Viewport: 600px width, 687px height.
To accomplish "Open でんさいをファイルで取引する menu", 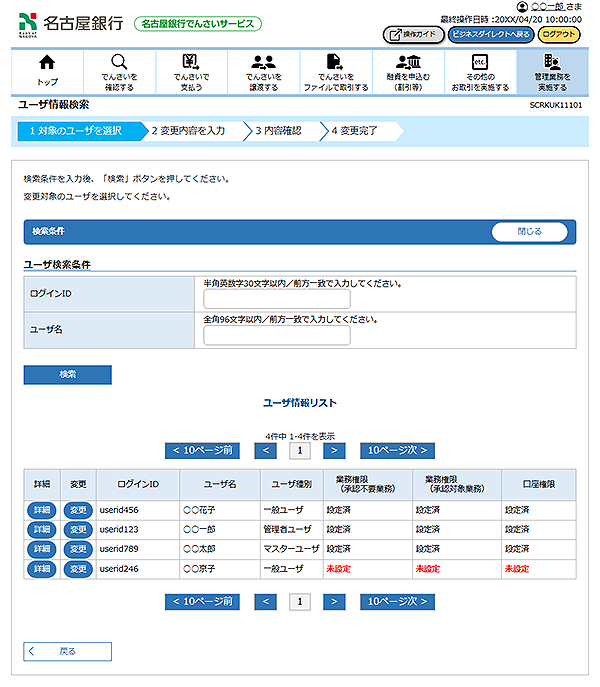I will tap(336, 71).
